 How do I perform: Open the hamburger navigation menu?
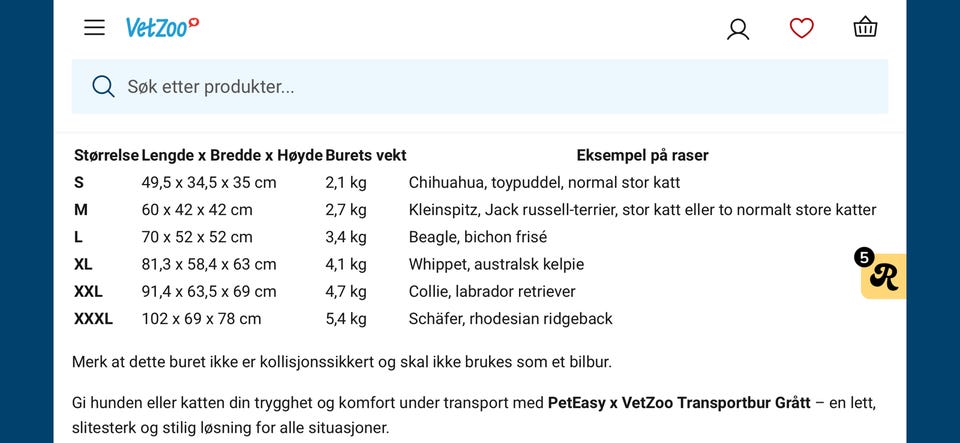point(94,28)
